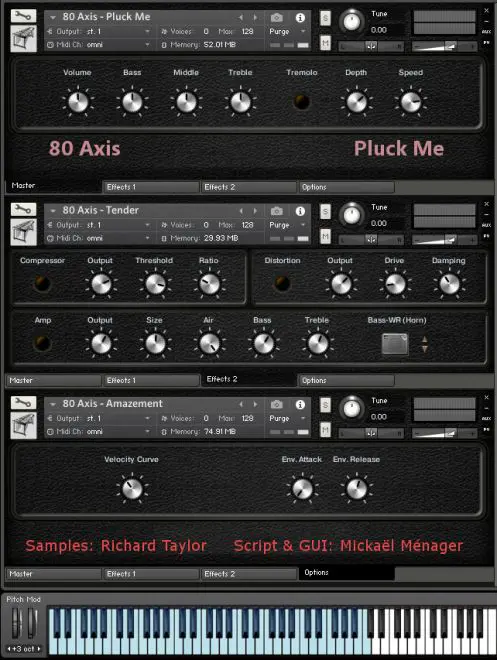497x660 pixels.
Task: Switch Pluck Me to Effects 1 tab
Action: [x=151, y=187]
